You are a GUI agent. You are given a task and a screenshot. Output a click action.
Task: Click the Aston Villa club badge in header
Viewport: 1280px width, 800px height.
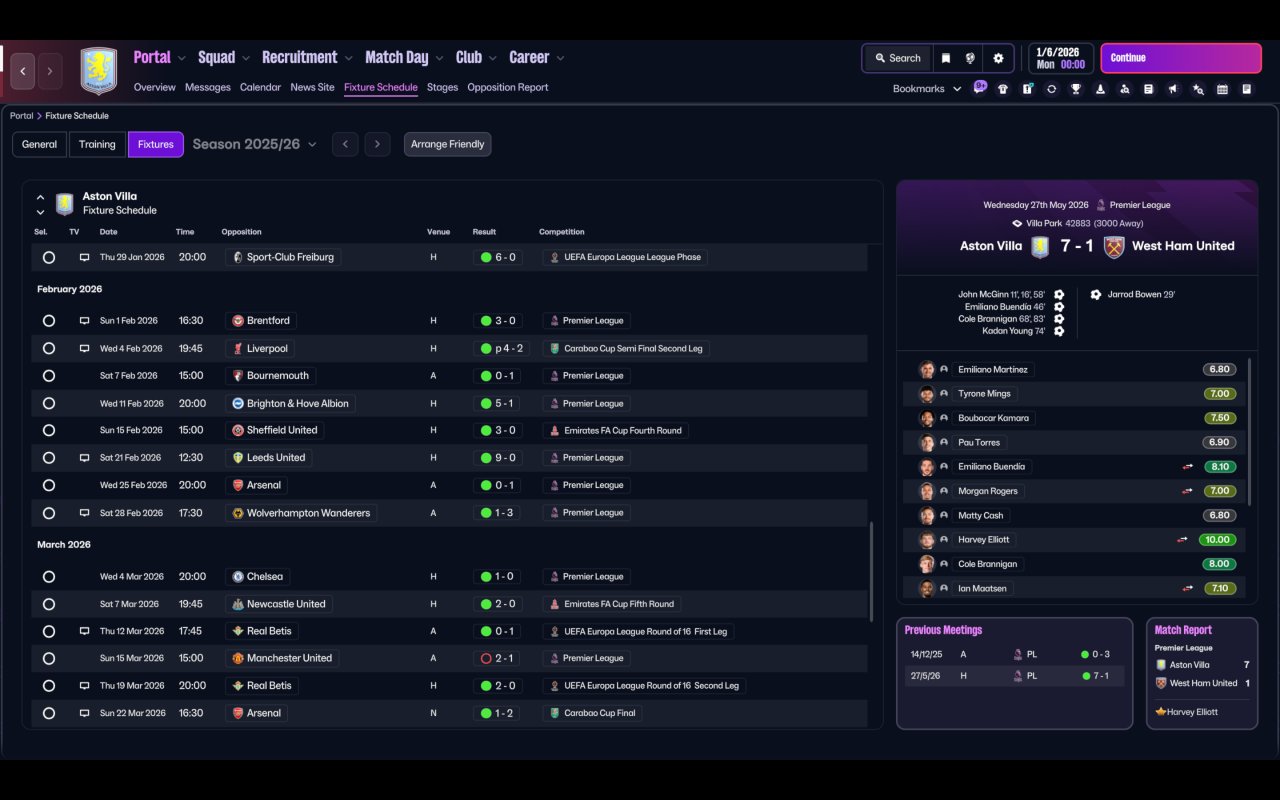[x=98, y=71]
